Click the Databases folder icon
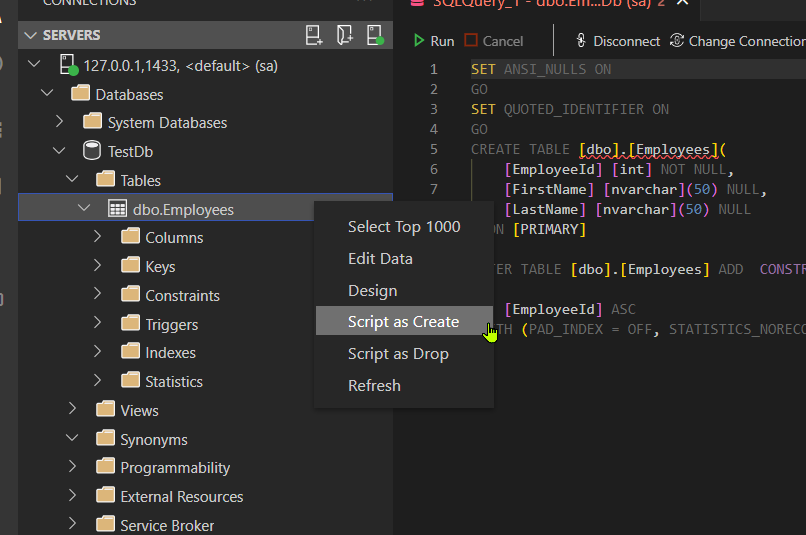806x535 pixels. point(80,94)
